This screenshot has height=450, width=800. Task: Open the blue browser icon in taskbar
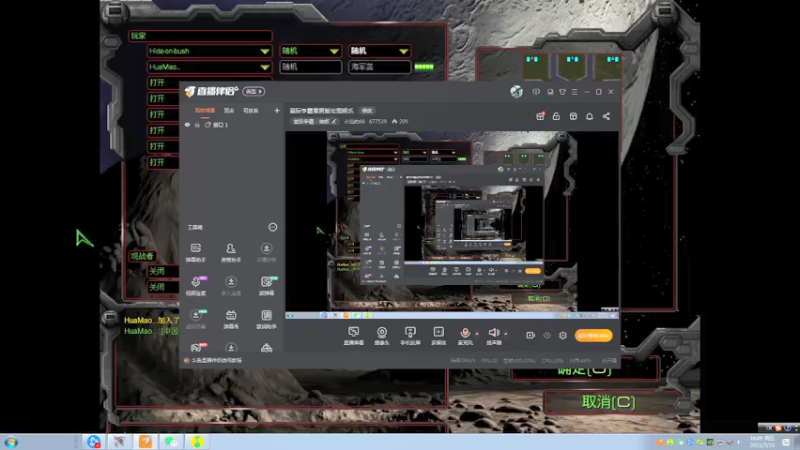pyautogui.click(x=94, y=441)
